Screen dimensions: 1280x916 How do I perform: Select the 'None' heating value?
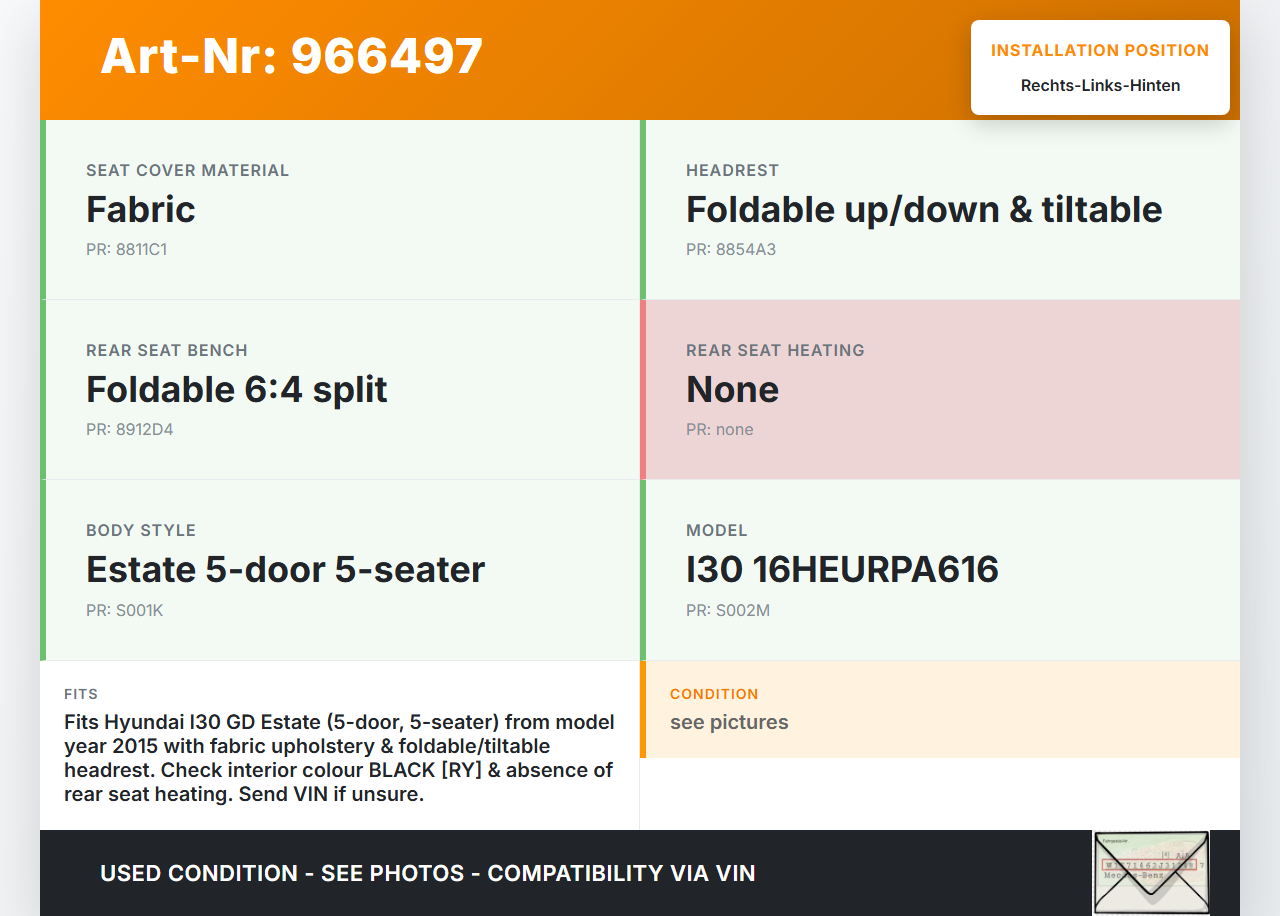[733, 389]
